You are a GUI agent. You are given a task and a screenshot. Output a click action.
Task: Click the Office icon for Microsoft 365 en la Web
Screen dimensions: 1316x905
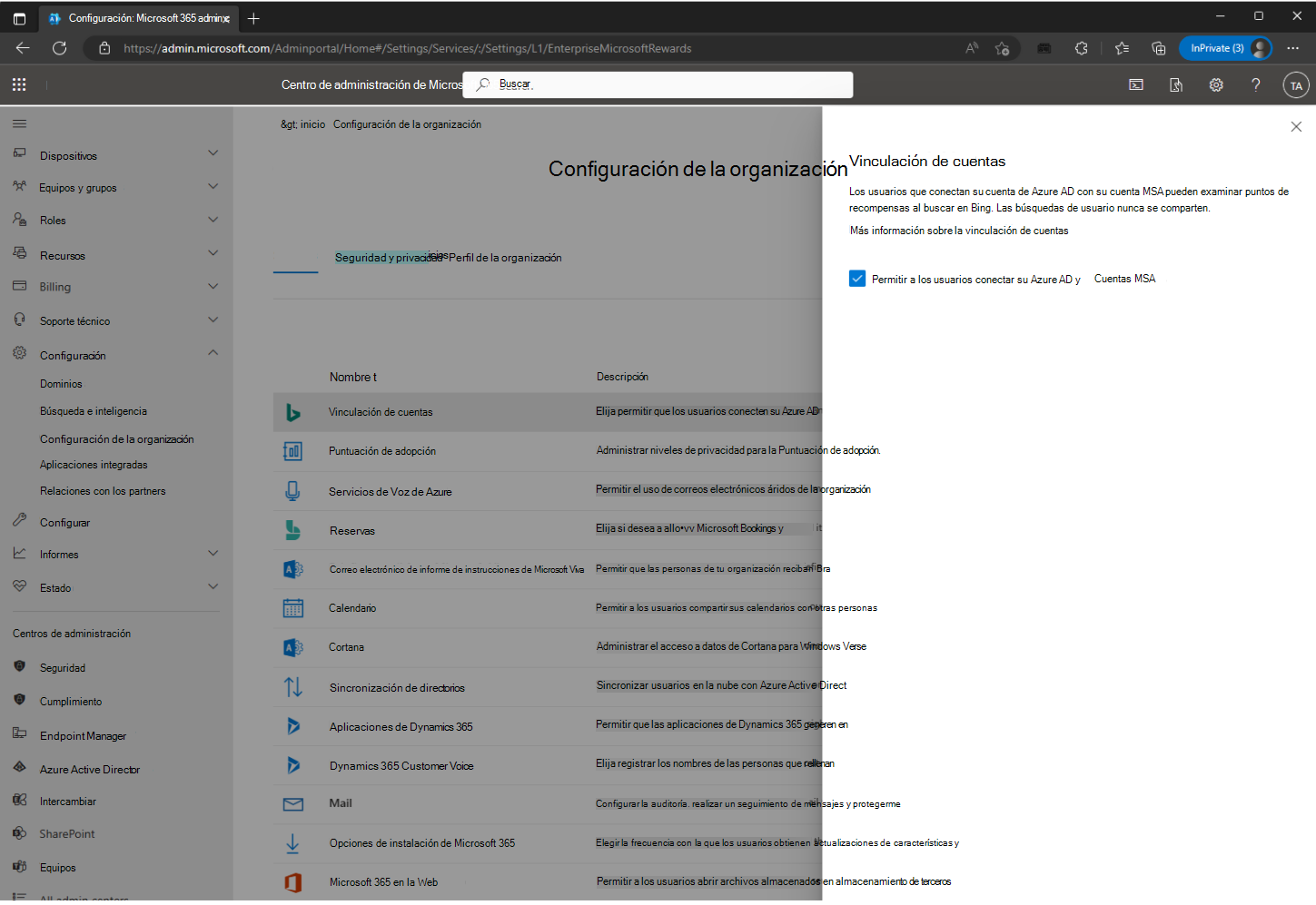292,882
